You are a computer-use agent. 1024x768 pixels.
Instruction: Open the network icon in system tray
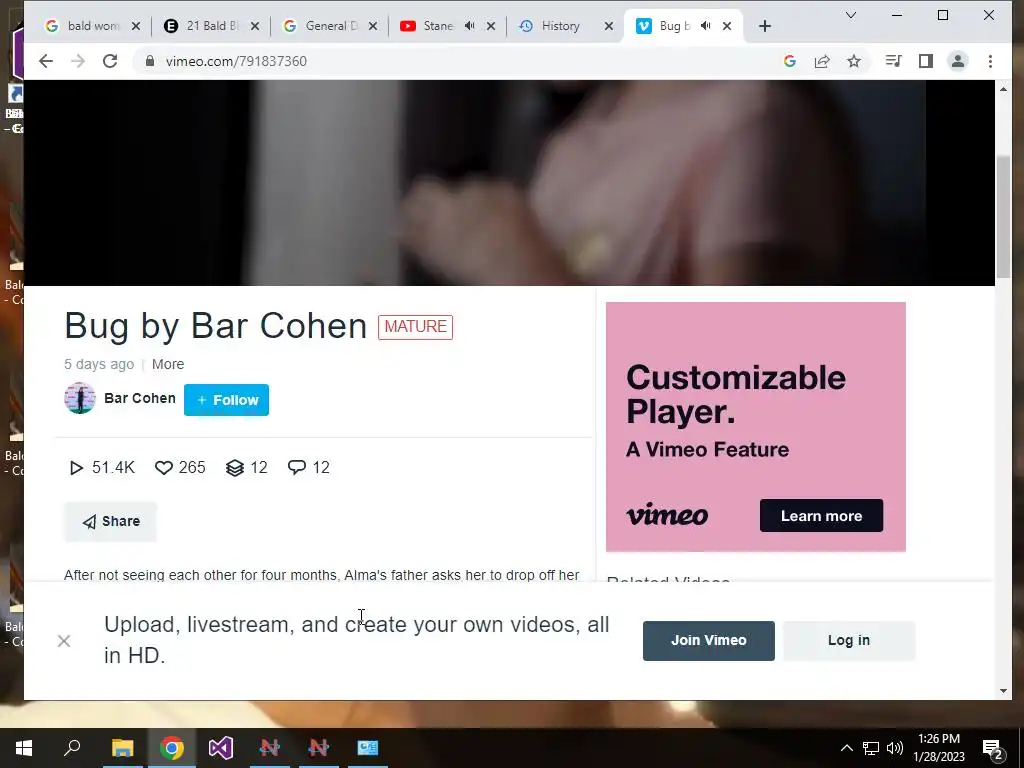pos(871,748)
